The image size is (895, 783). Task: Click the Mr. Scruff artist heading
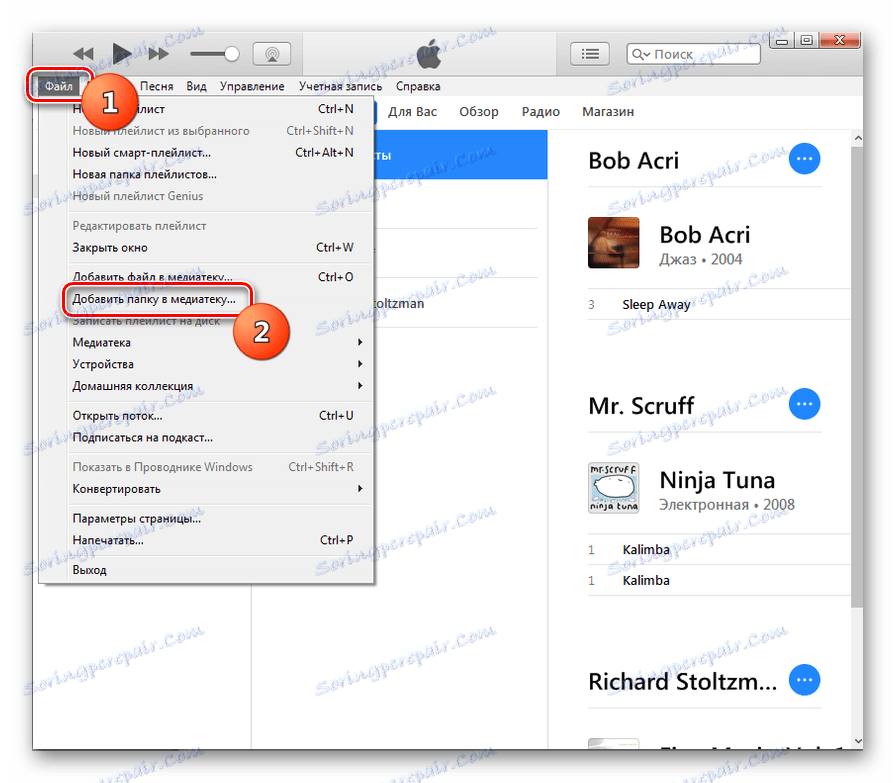point(641,406)
